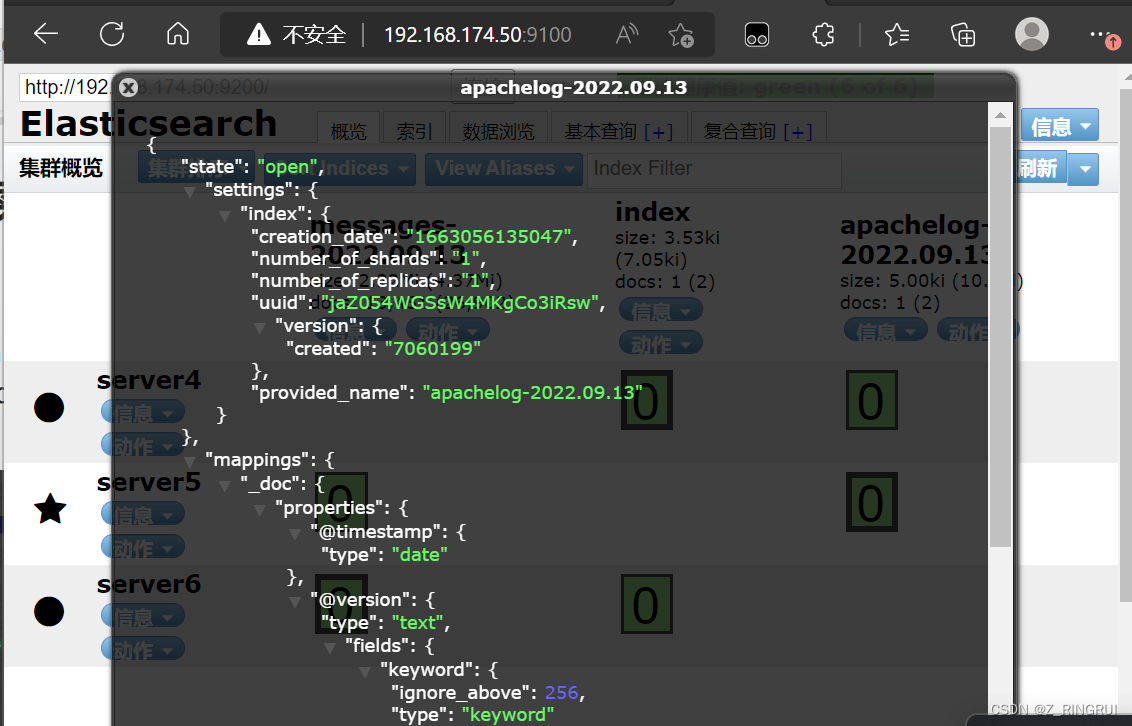Image resolution: width=1132 pixels, height=726 pixels.
Task: Click shard 0 of index on server6
Action: pos(646,604)
